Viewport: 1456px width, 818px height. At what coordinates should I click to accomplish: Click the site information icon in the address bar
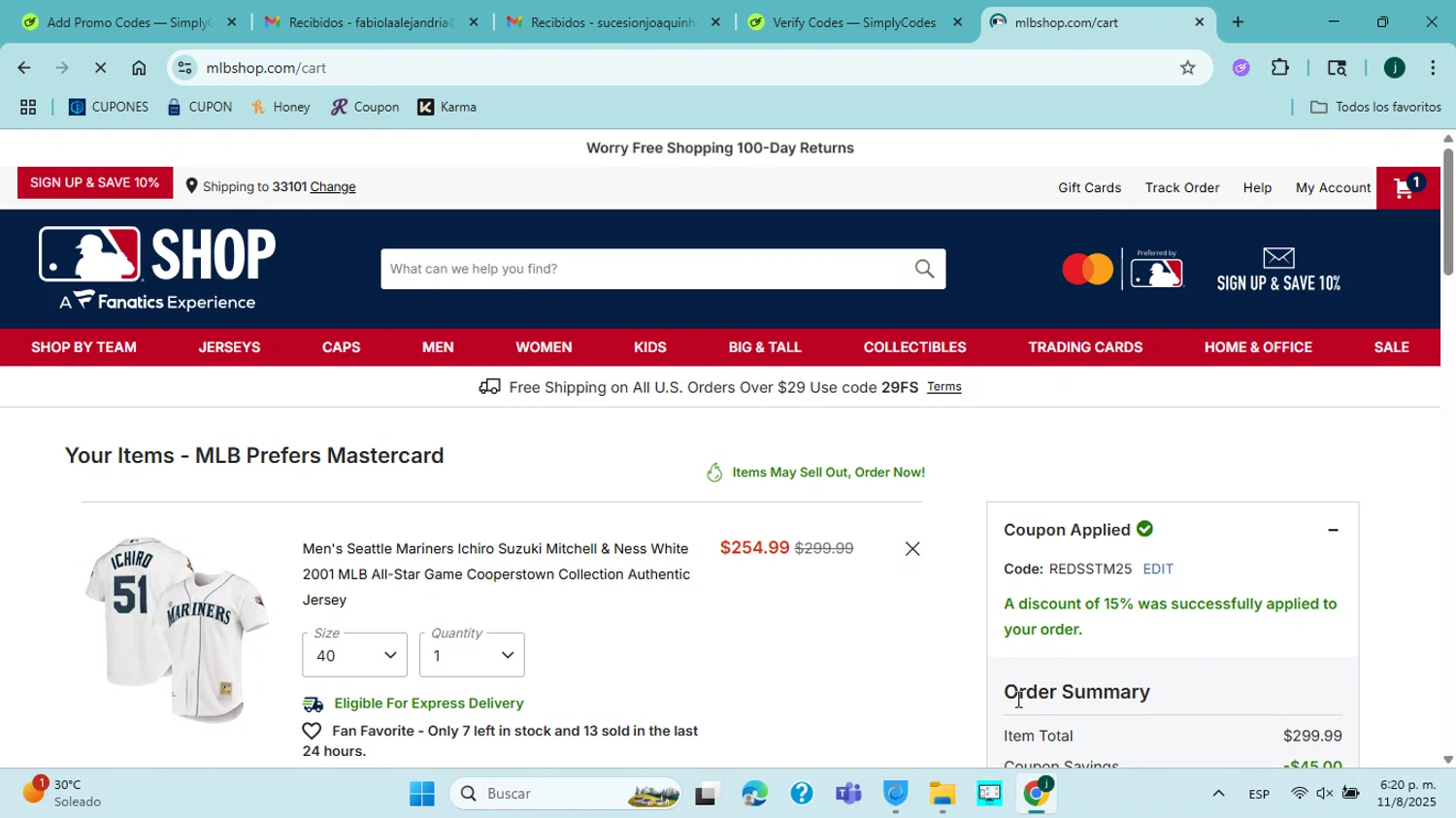(x=185, y=68)
